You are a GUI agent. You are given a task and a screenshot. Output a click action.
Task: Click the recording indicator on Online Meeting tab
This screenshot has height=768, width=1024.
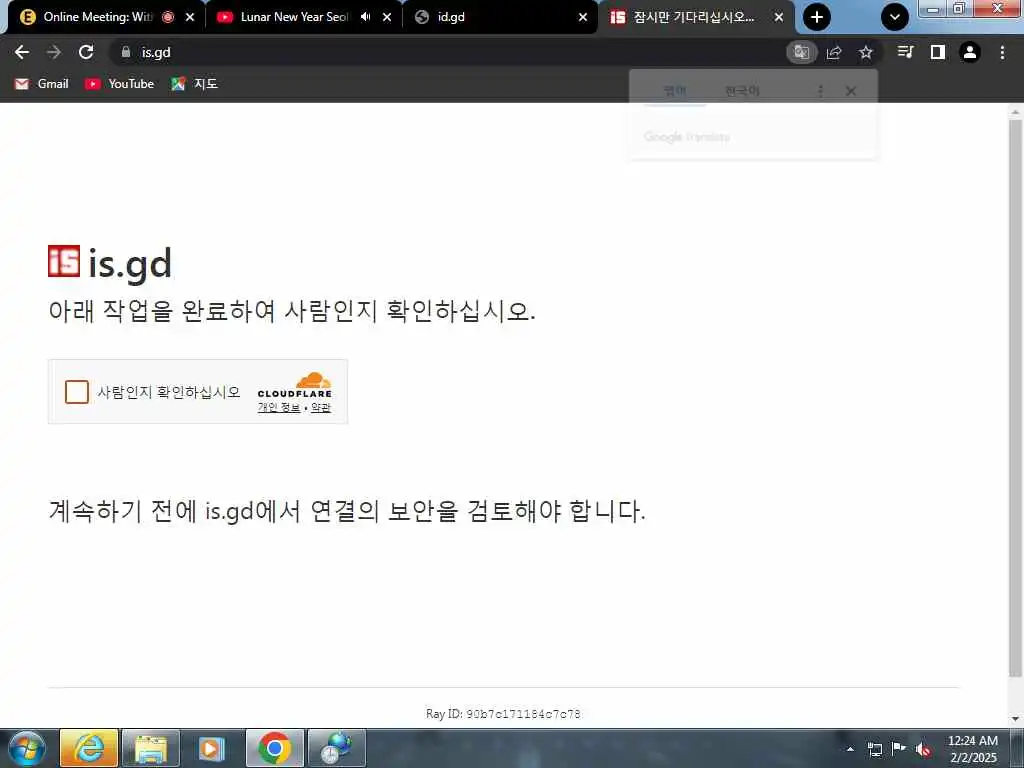(x=168, y=17)
